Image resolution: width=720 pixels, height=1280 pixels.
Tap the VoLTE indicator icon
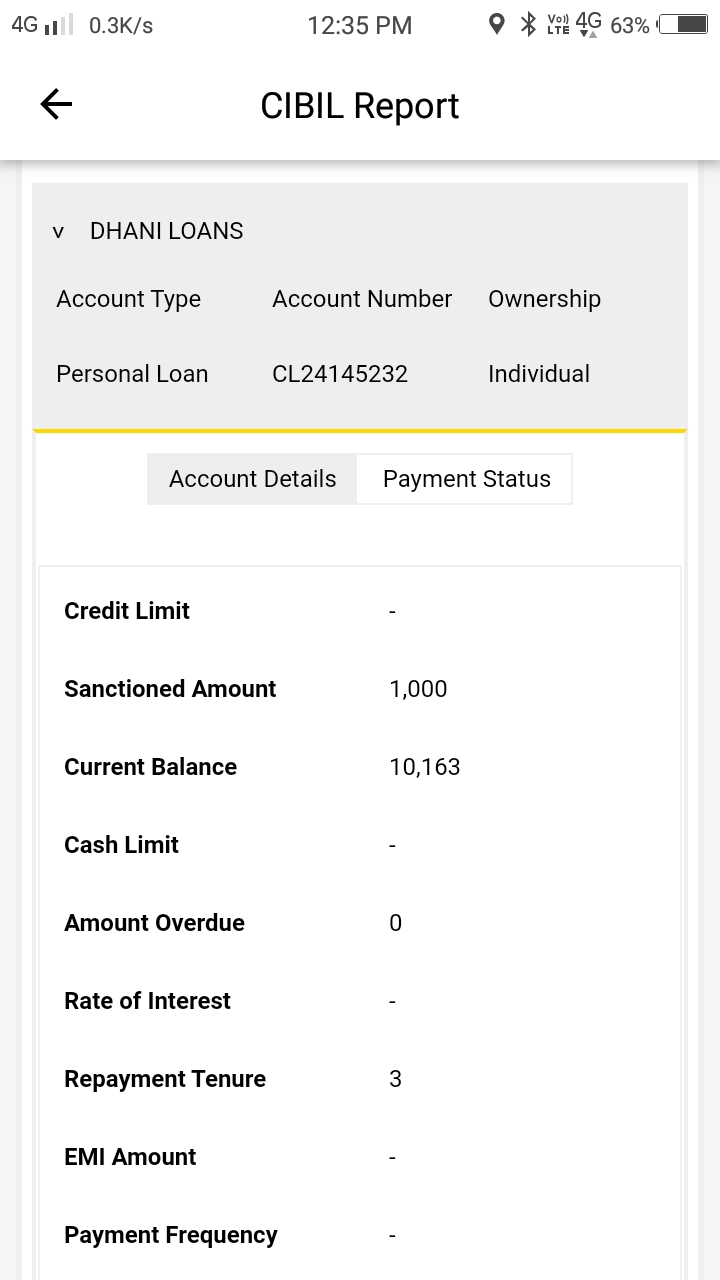click(558, 25)
